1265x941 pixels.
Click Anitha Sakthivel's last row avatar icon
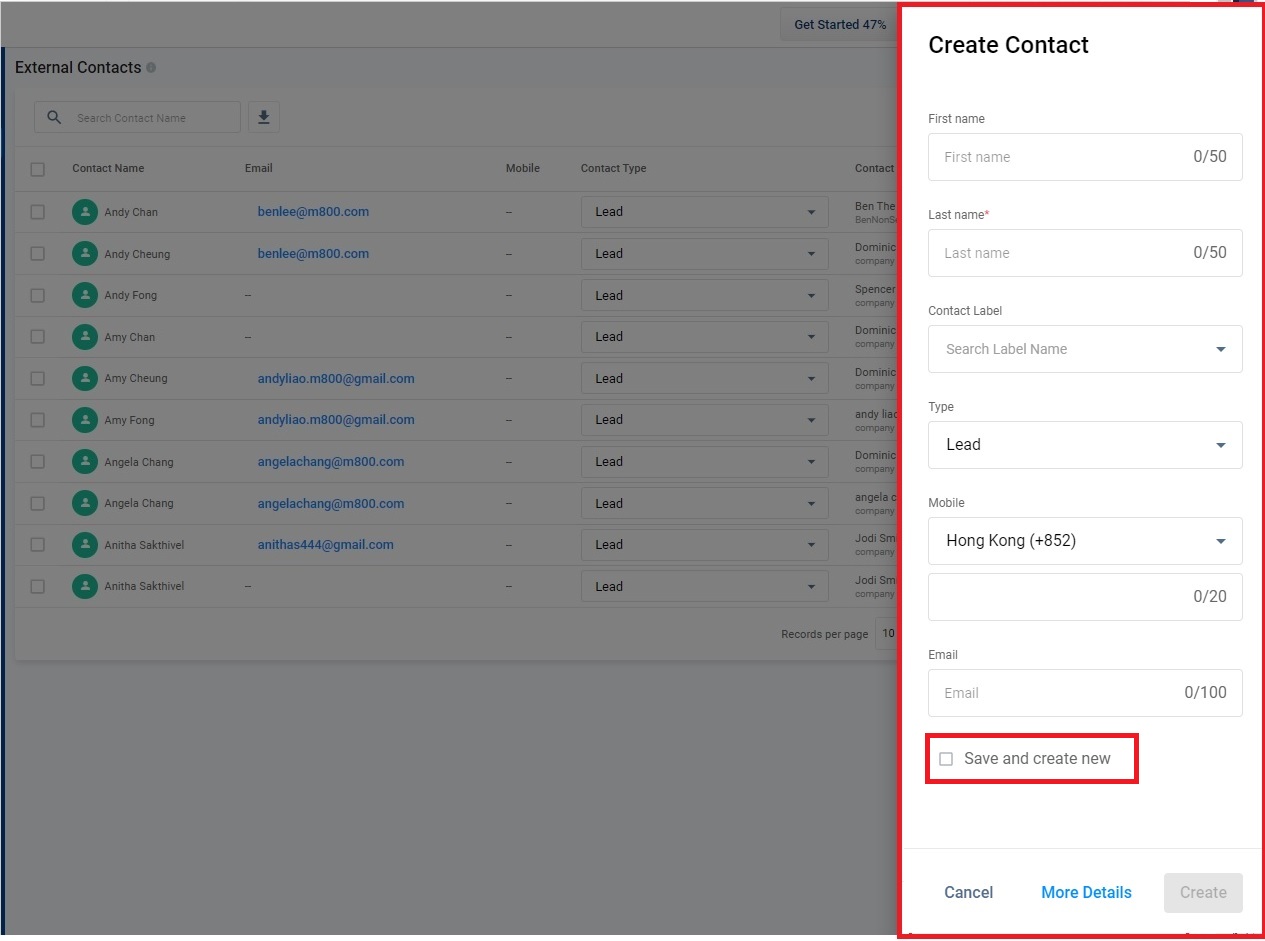pos(85,586)
